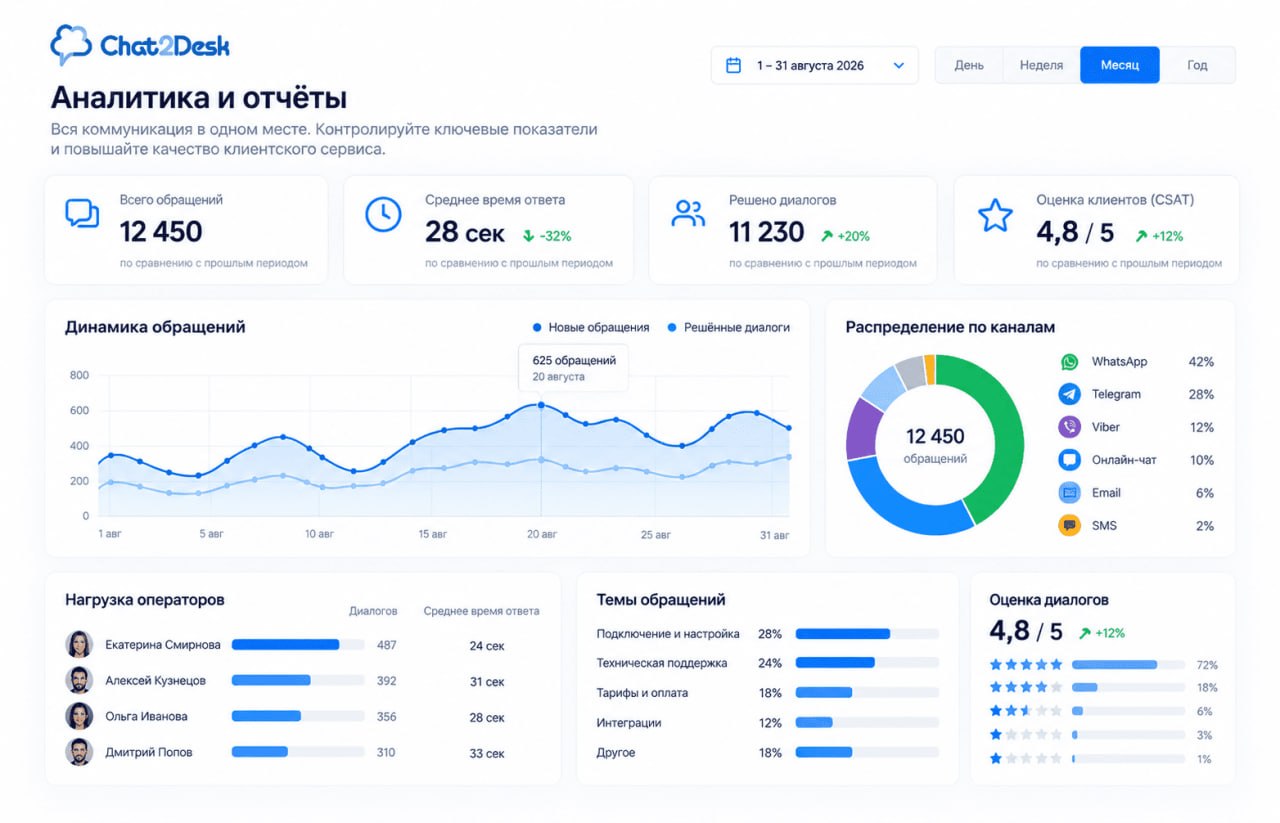Click the one-star rating row stars
This screenshot has height=823, width=1280.
pos(1026,759)
